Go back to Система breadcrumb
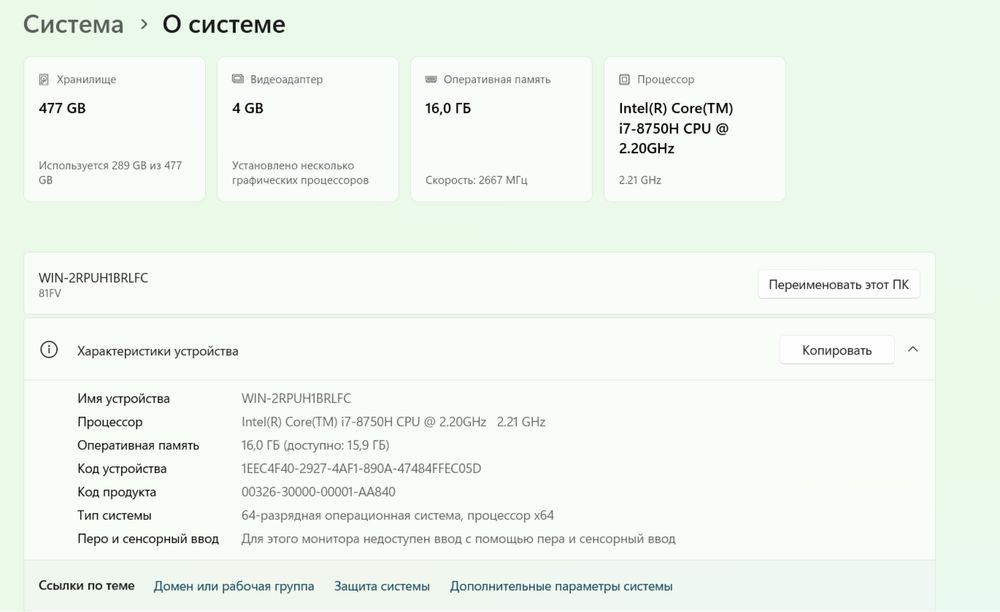Screen dimensions: 1000x612 (73, 25)
